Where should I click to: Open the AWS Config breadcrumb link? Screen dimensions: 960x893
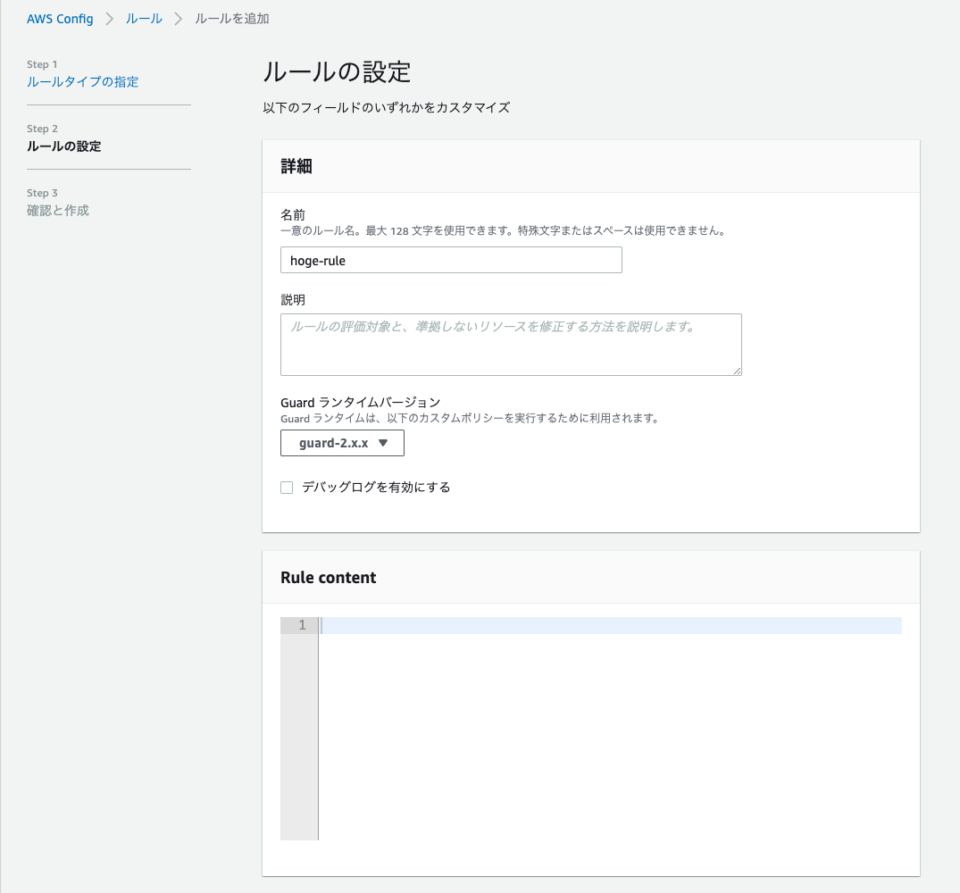coord(59,18)
